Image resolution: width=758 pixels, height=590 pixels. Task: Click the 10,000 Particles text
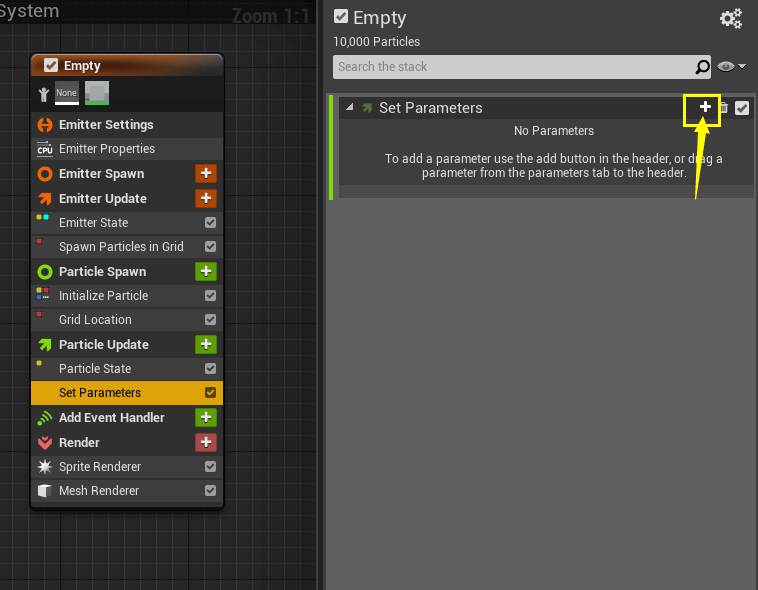click(x=377, y=42)
